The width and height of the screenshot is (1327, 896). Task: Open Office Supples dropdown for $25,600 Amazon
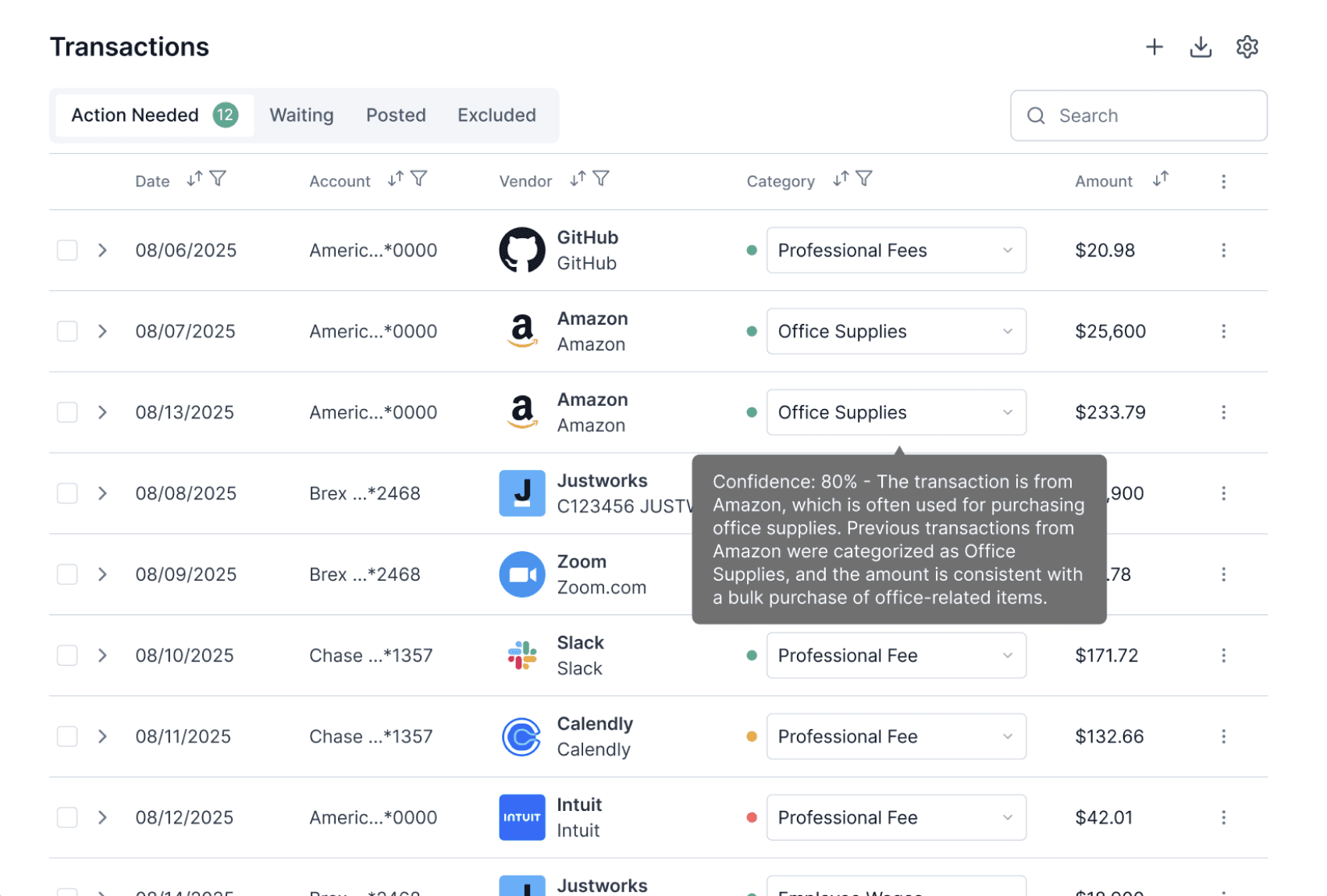pos(896,332)
